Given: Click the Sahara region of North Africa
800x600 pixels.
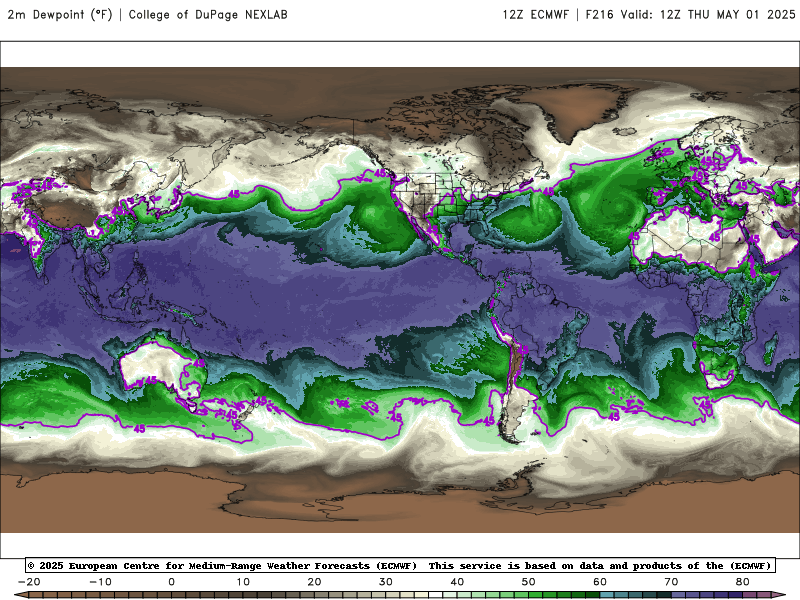Looking at the screenshot, I should (x=689, y=240).
